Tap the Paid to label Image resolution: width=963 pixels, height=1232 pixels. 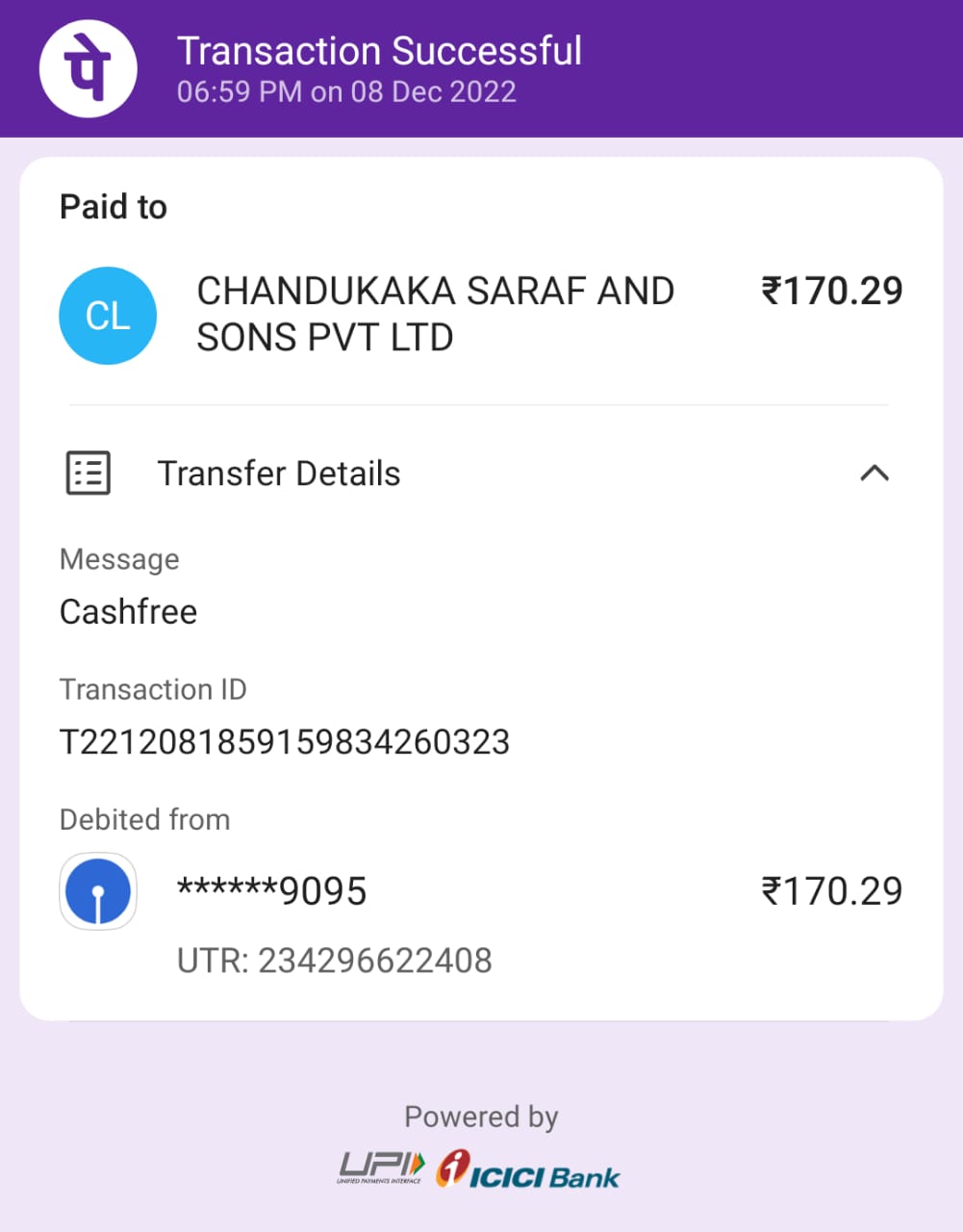(114, 207)
